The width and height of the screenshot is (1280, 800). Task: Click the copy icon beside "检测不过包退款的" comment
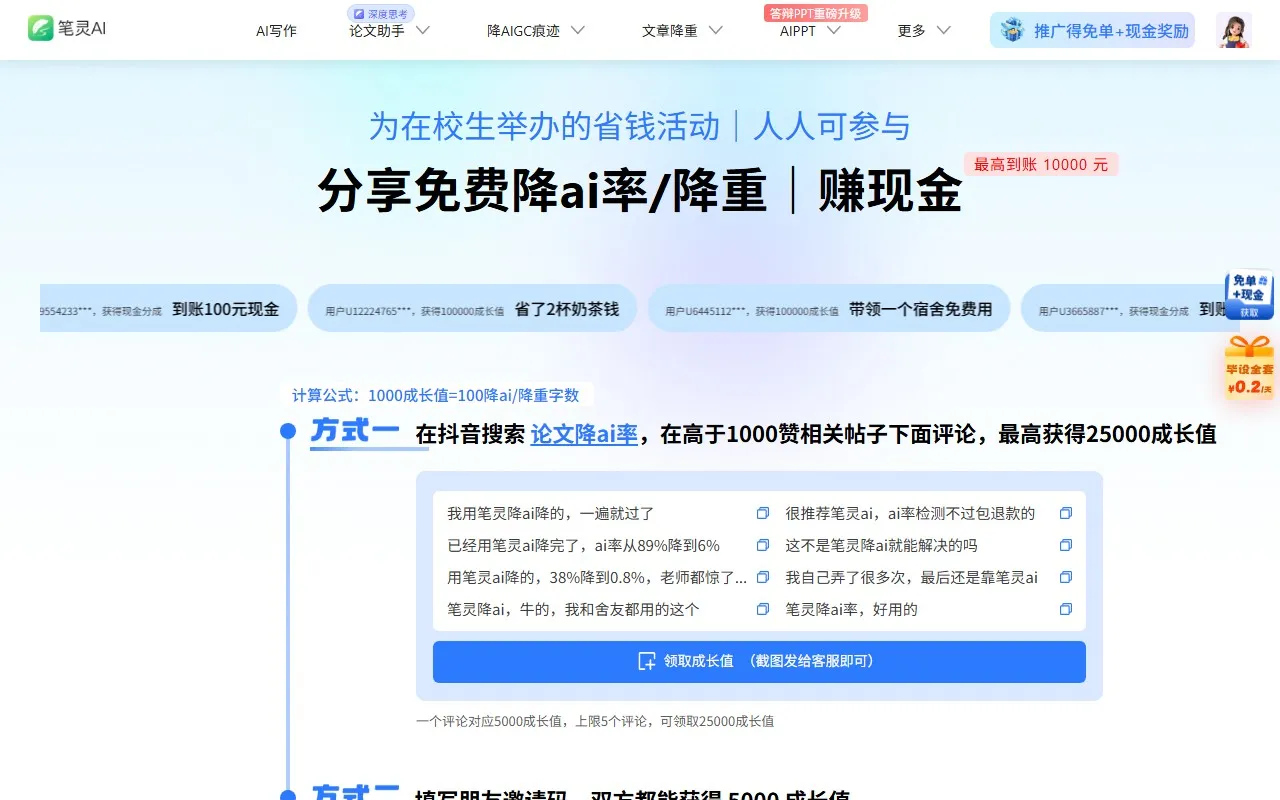click(x=1065, y=512)
